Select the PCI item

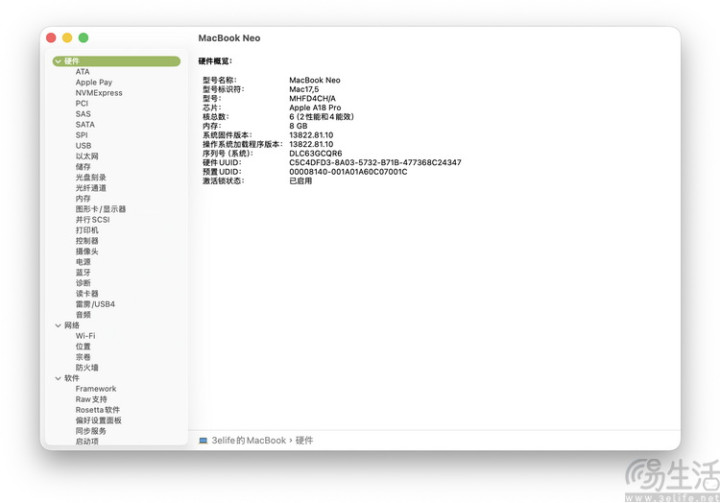point(82,103)
